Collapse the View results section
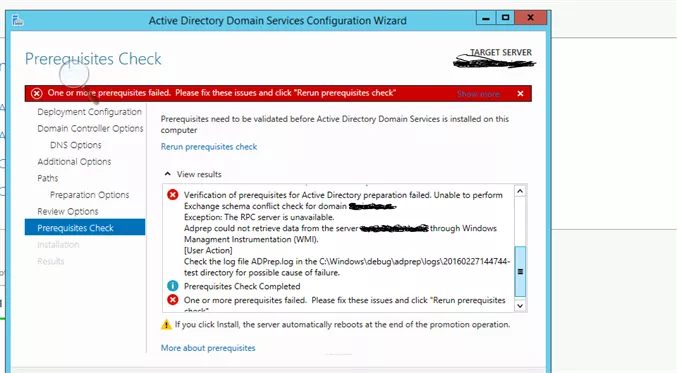The image size is (678, 373). coord(168,174)
